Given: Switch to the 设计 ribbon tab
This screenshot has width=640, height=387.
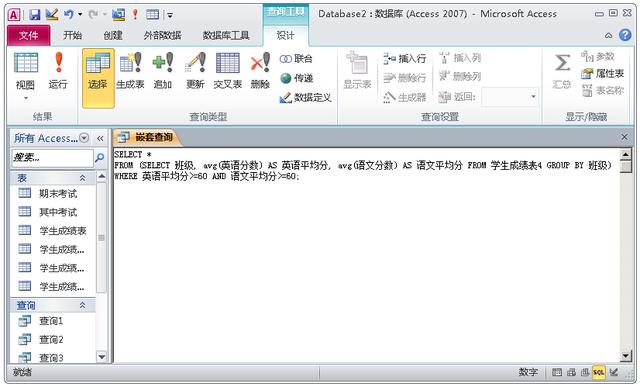Looking at the screenshot, I should coord(285,35).
